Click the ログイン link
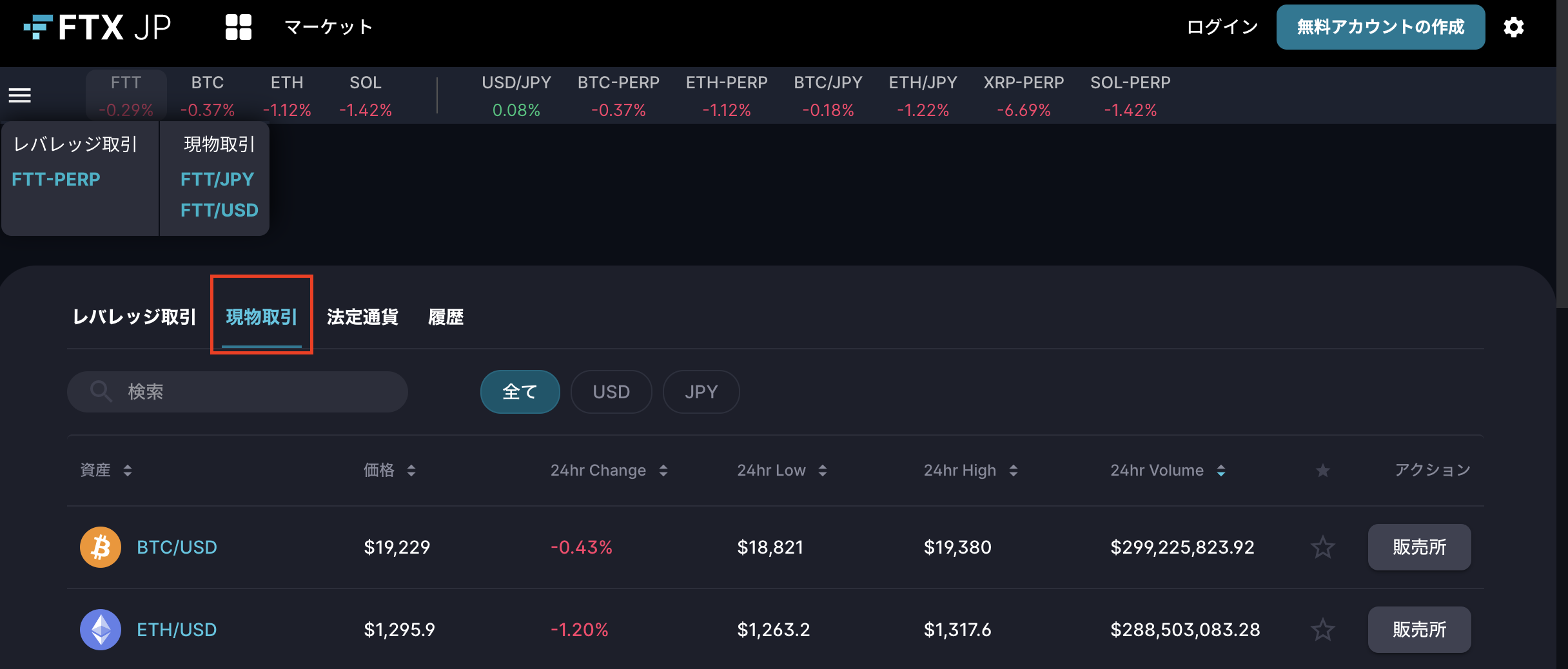The width and height of the screenshot is (1568, 669). [x=1222, y=27]
